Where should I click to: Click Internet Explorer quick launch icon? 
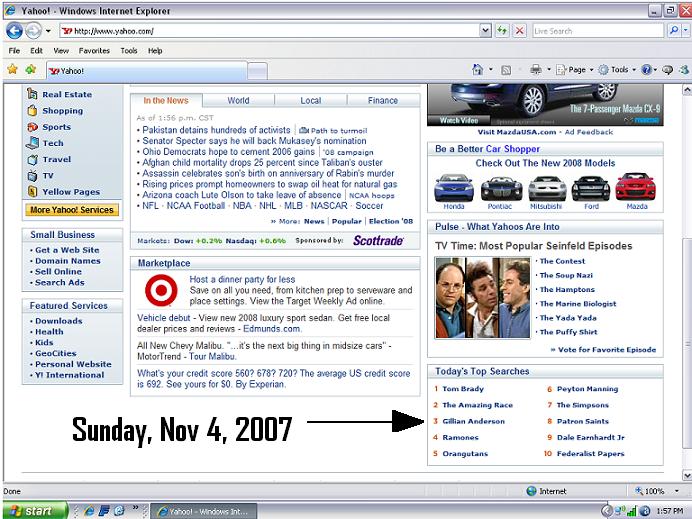click(89, 511)
